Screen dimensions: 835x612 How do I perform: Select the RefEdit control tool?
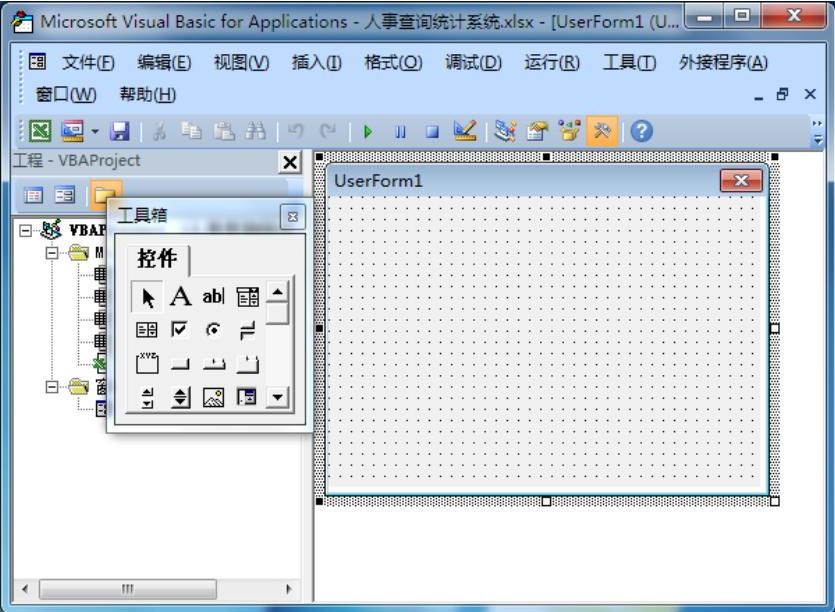pyautogui.click(x=247, y=397)
